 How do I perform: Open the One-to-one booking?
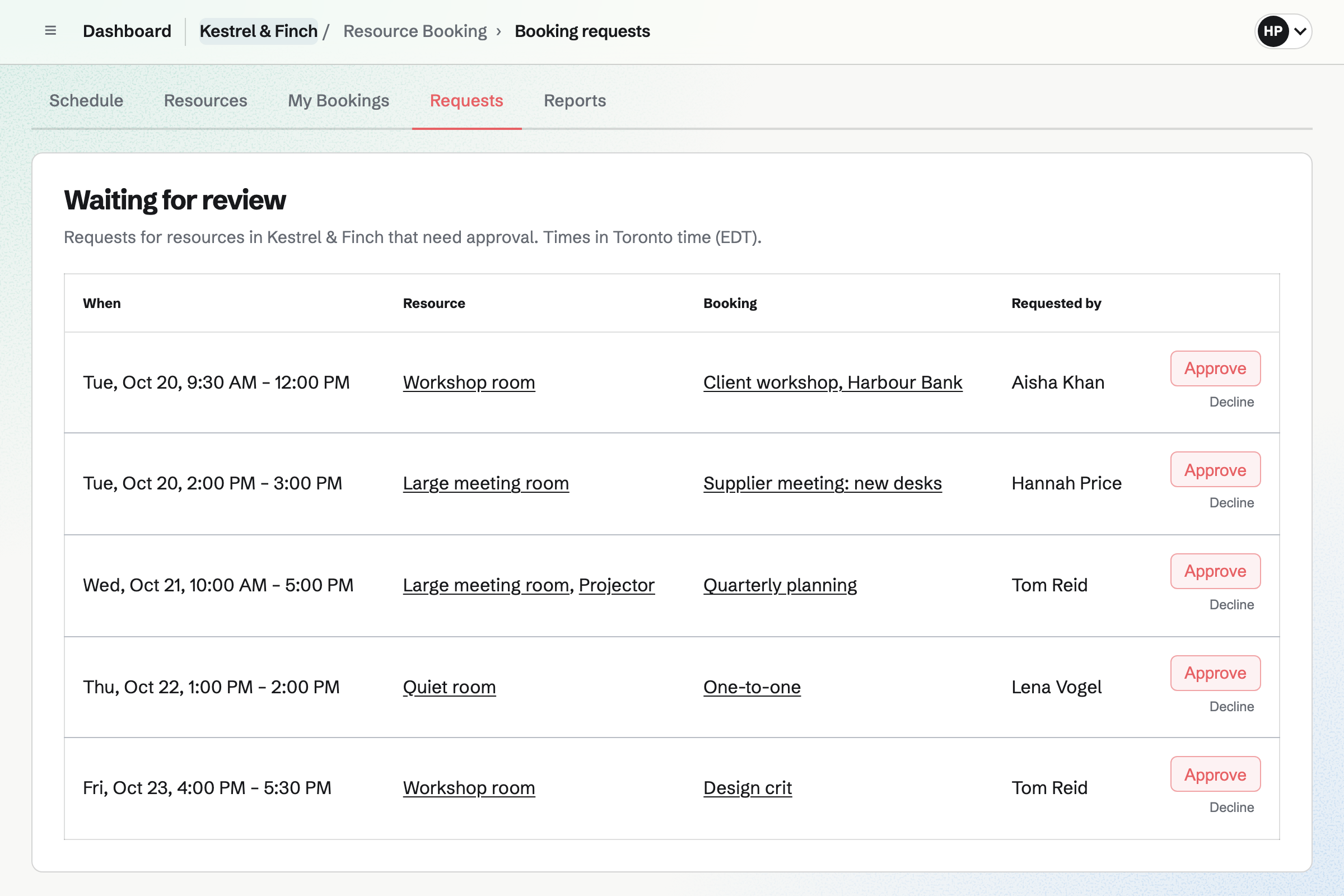pyautogui.click(x=752, y=687)
